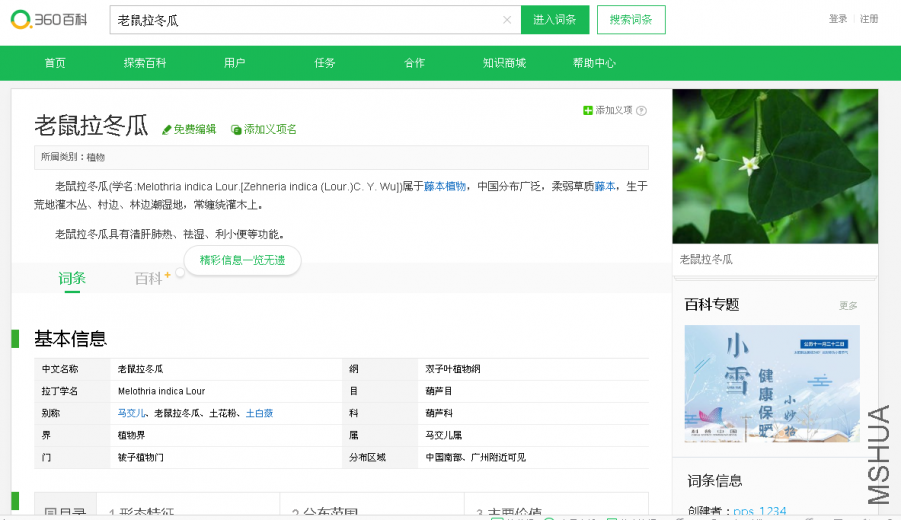Follow the 藤本 link in the description
The height and width of the screenshot is (520, 901).
[x=605, y=186]
